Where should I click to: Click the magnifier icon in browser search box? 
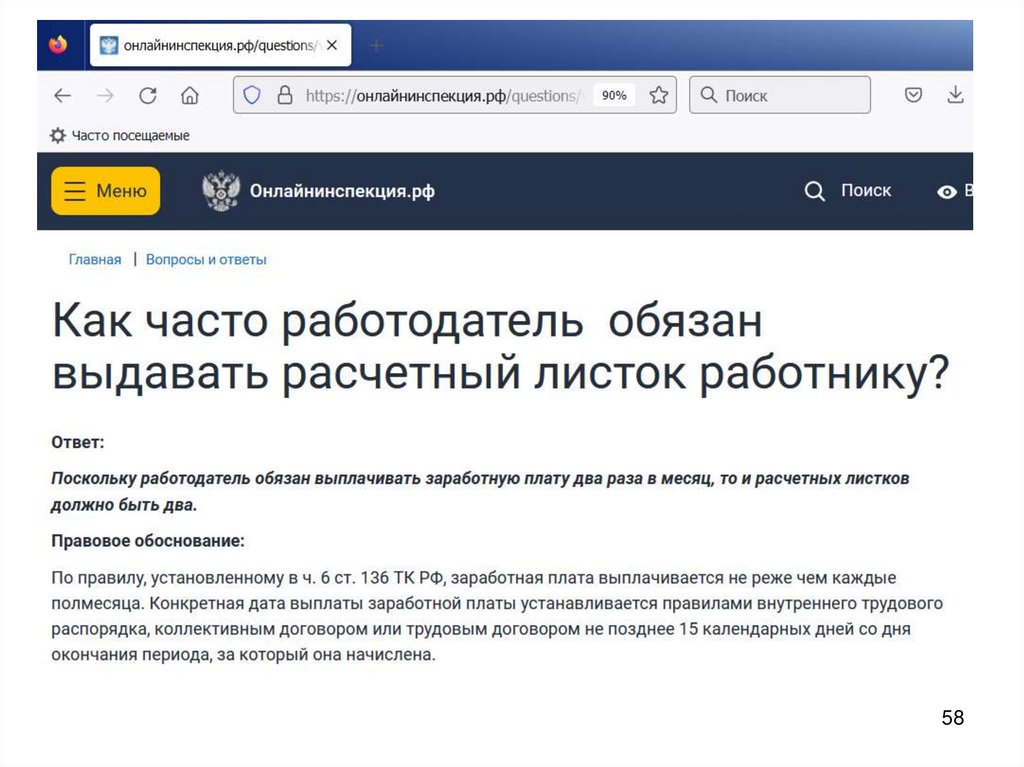709,95
